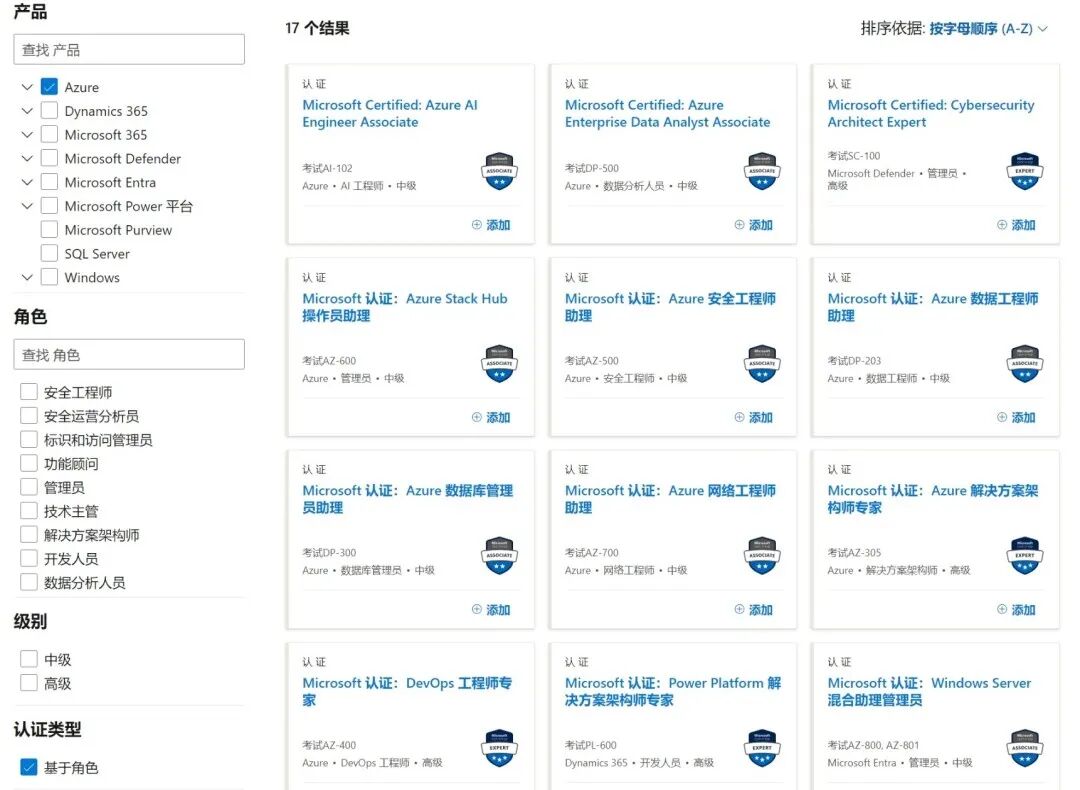Click the Expert badge on AZ-400 card

click(499, 748)
